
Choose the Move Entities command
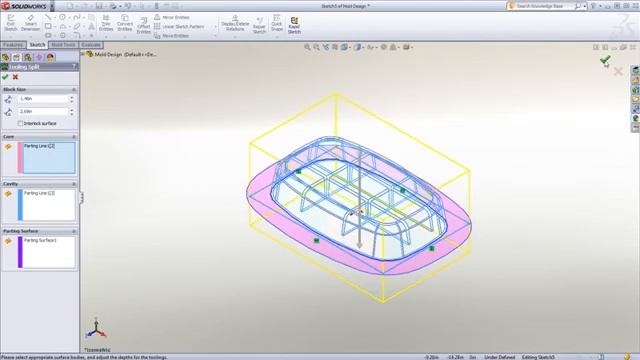[x=171, y=36]
